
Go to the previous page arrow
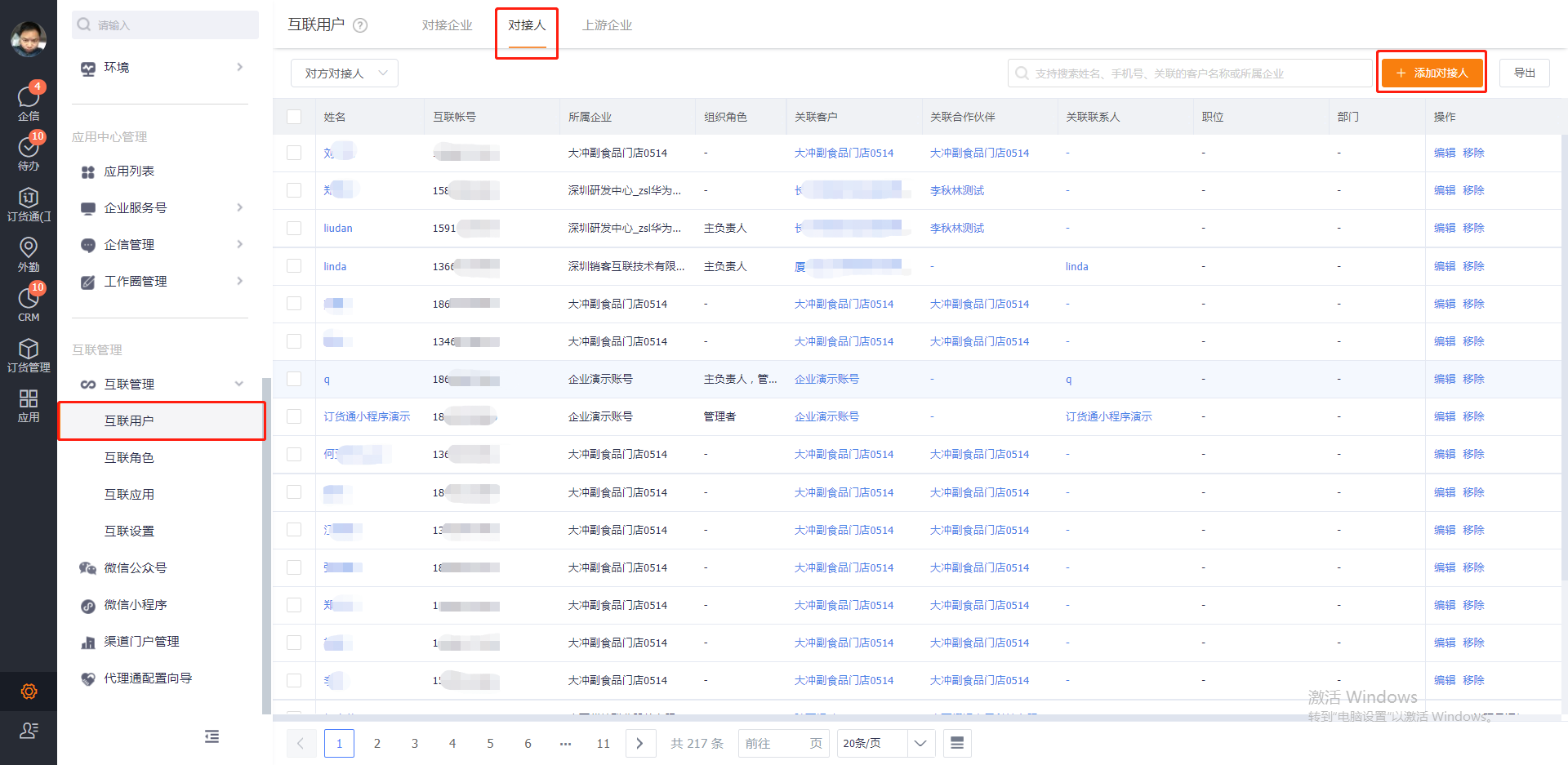301,743
